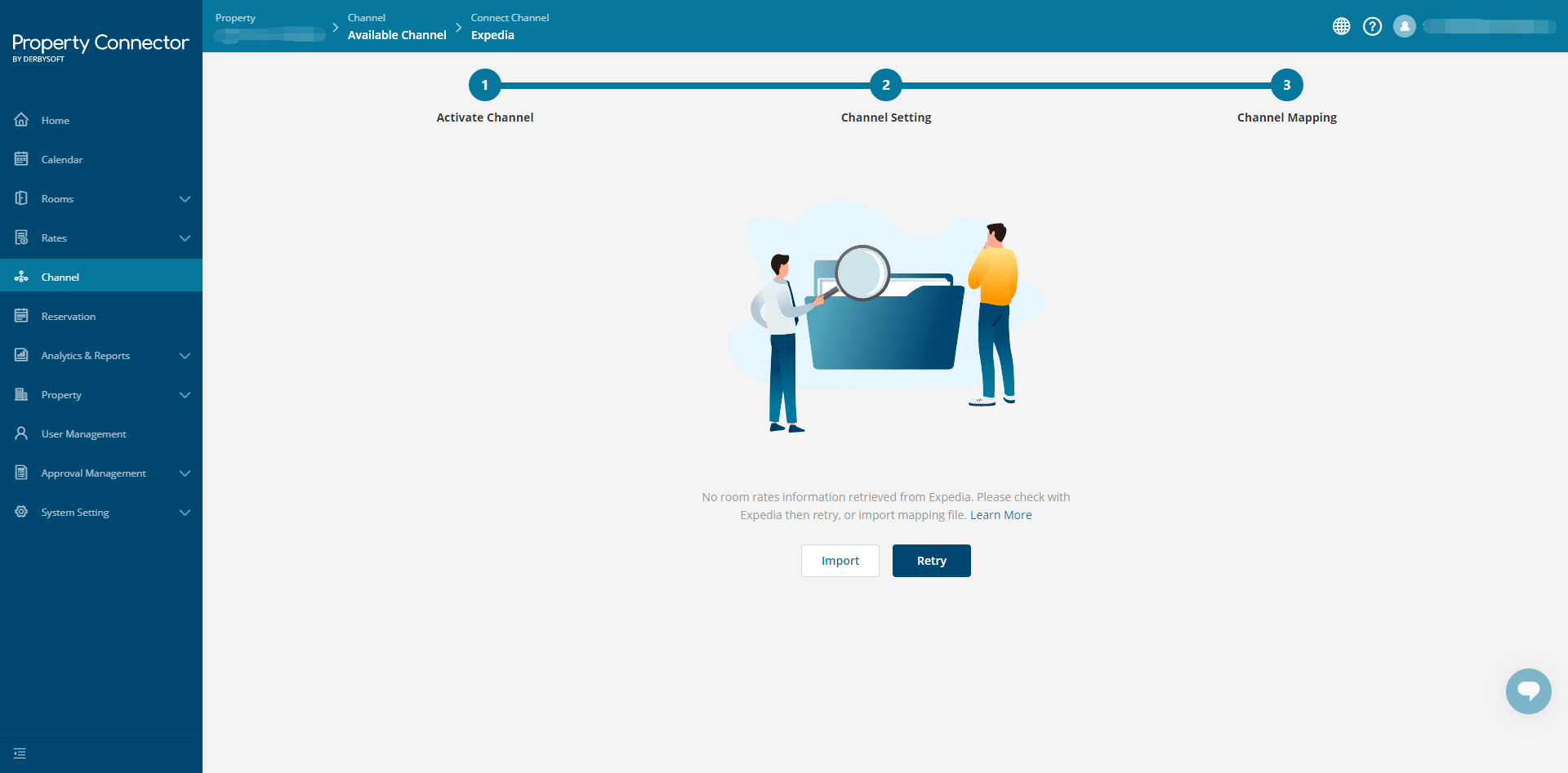The height and width of the screenshot is (773, 1568).
Task: Click the blurred account name
Action: tap(1489, 26)
